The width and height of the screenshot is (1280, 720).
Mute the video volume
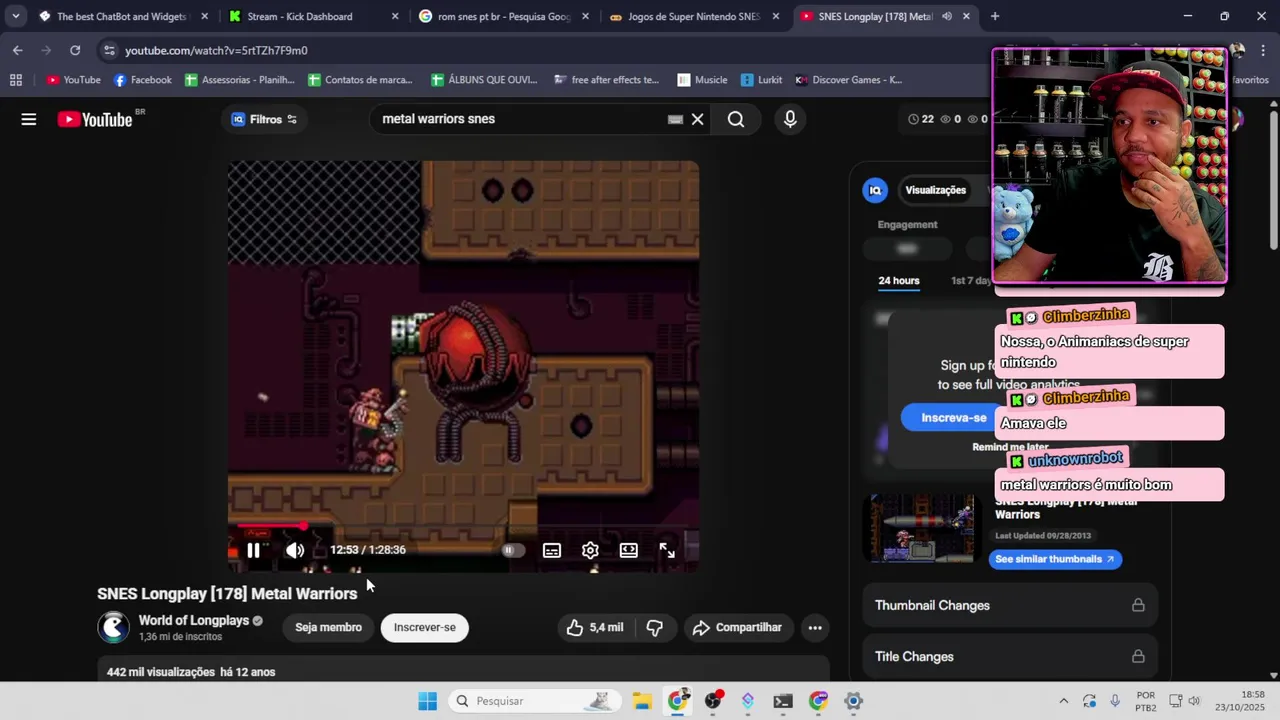pos(295,550)
